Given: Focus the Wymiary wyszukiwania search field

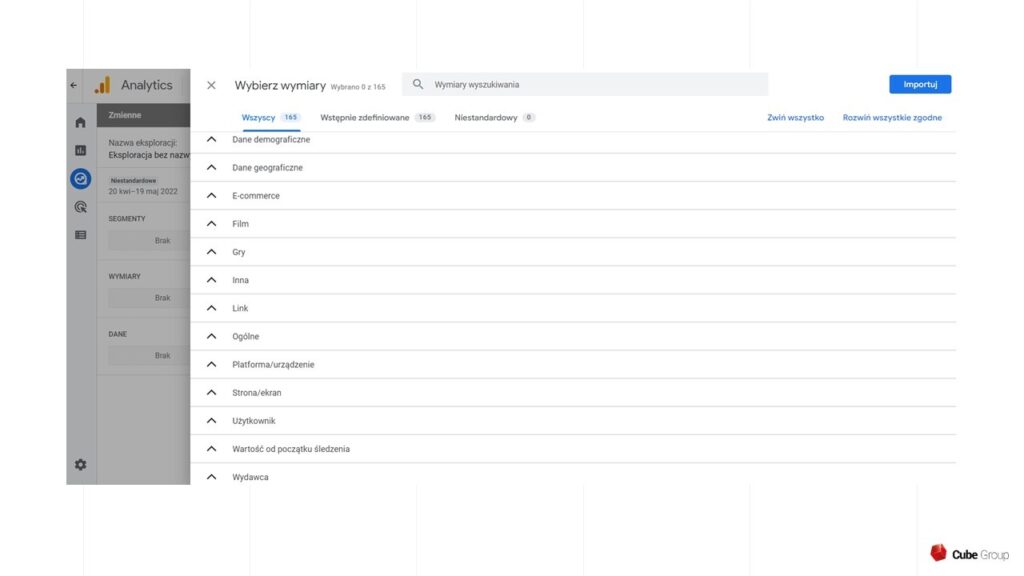Looking at the screenshot, I should coord(585,84).
